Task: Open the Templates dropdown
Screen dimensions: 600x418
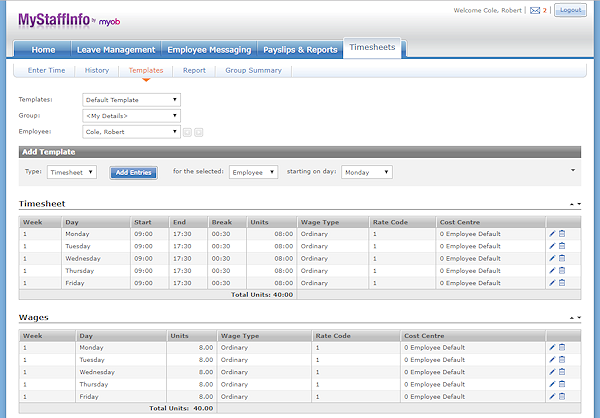Action: [131, 100]
